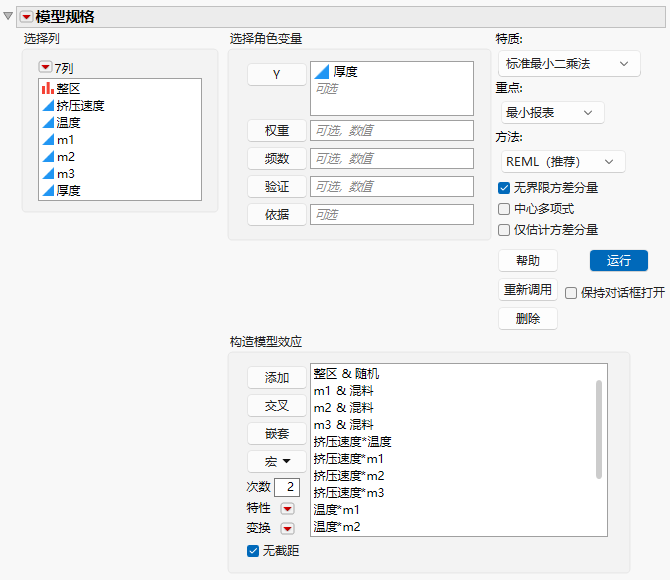Click the 权重 optional numeric field
This screenshot has height=580, width=670.
point(392,130)
